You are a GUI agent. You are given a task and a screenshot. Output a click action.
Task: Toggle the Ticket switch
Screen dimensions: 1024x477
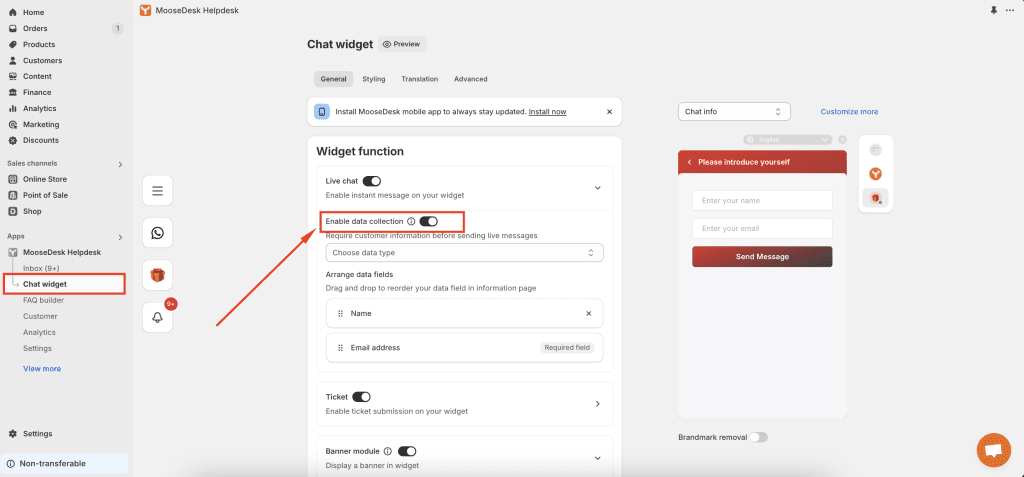[x=361, y=397]
